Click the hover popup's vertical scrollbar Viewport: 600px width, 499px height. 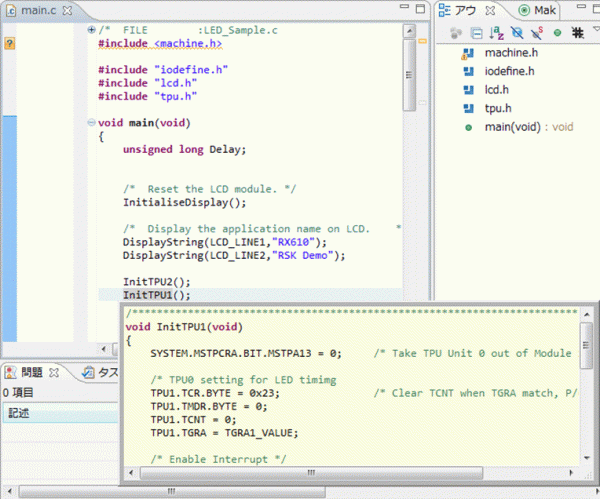click(x=586, y=345)
